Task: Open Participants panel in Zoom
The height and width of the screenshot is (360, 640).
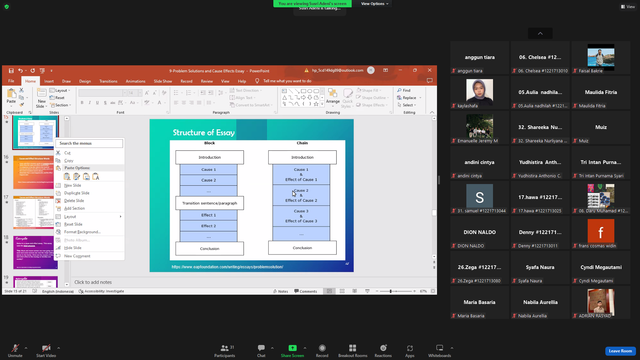Action: 224,351
